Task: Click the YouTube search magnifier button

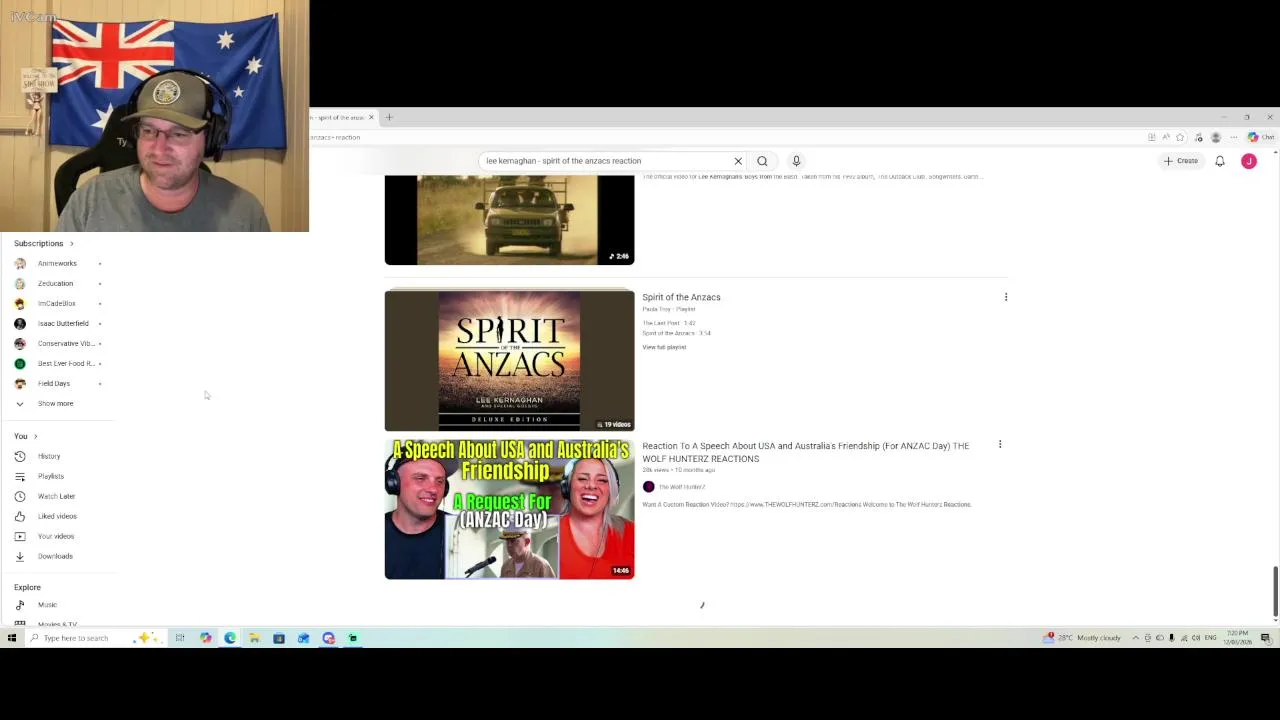Action: pos(762,161)
